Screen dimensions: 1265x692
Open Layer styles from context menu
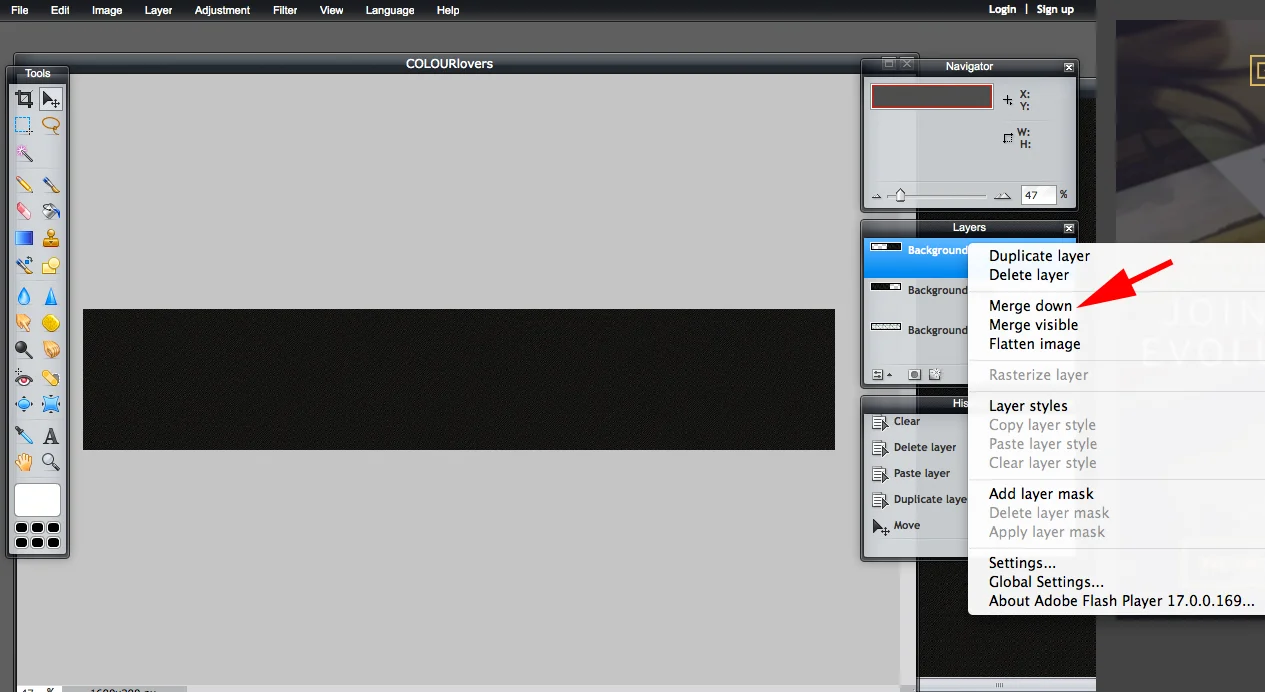(1028, 406)
